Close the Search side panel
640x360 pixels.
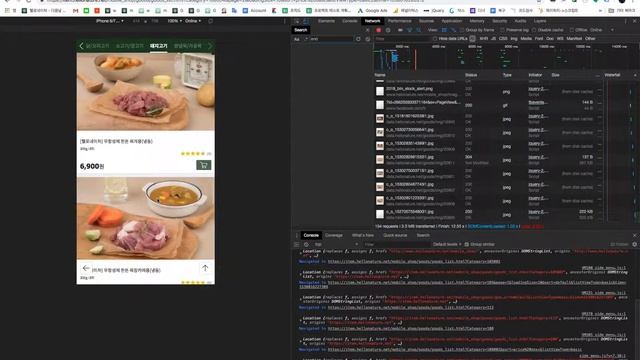coord(367,30)
